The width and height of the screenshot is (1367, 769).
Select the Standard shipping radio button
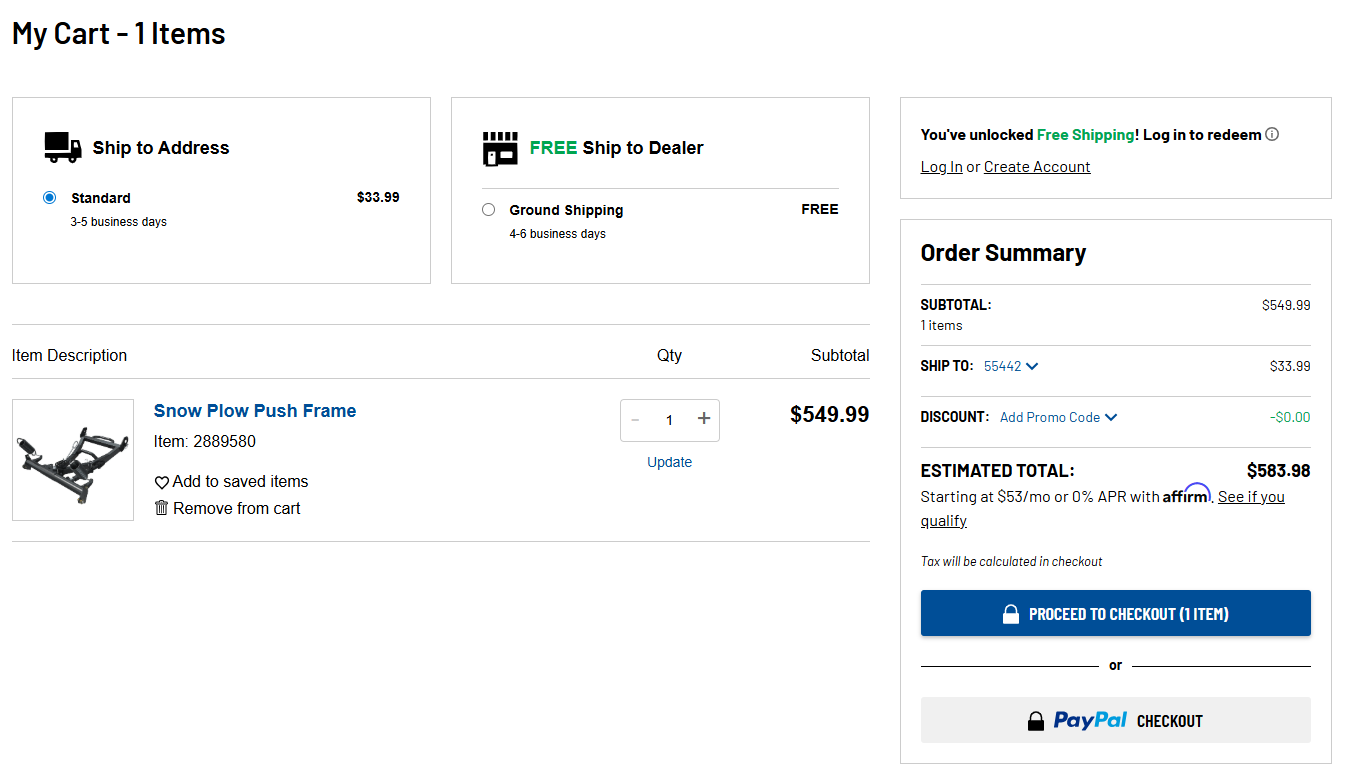tap(49, 198)
